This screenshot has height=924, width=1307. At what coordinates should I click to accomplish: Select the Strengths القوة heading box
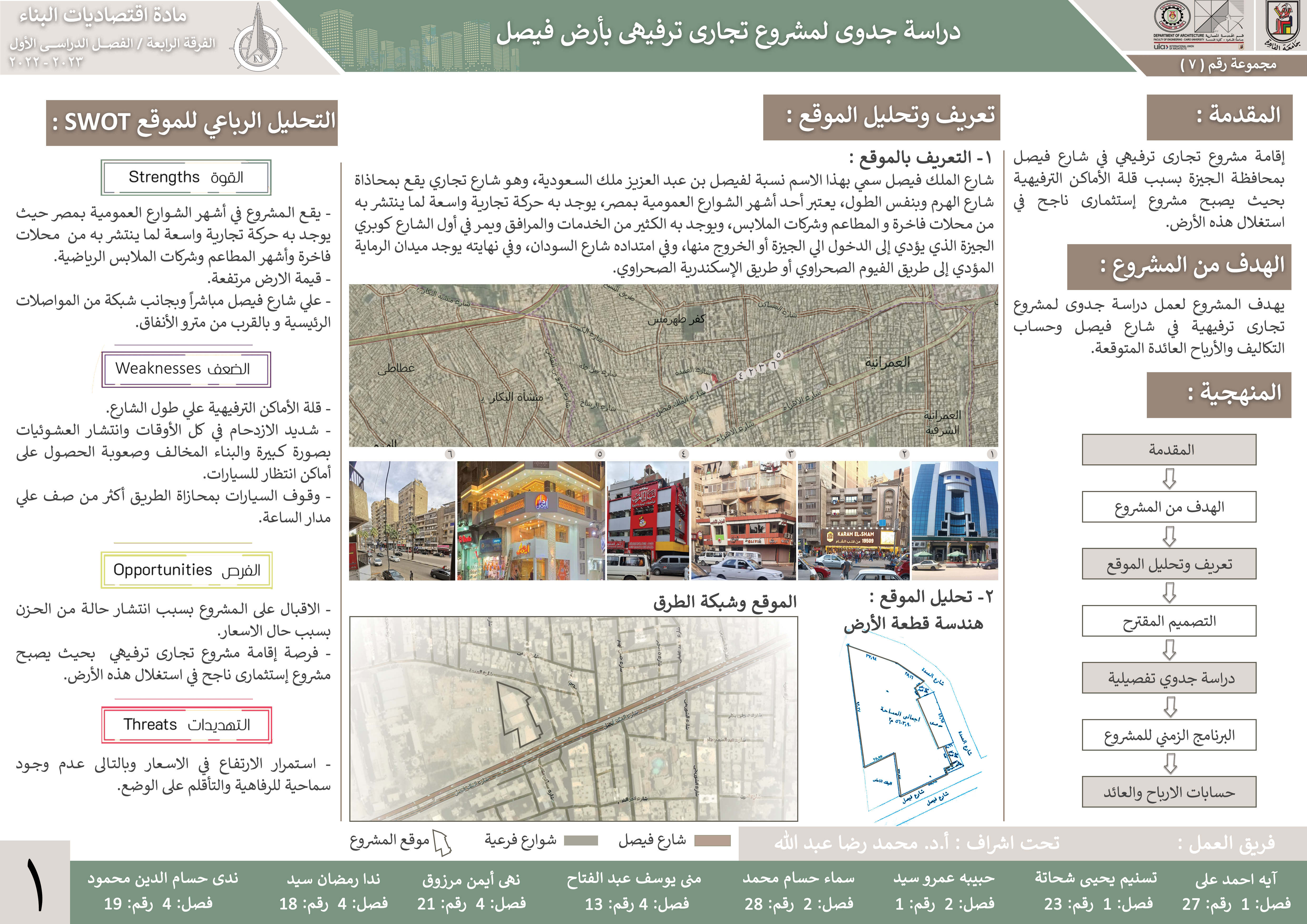click(x=186, y=178)
